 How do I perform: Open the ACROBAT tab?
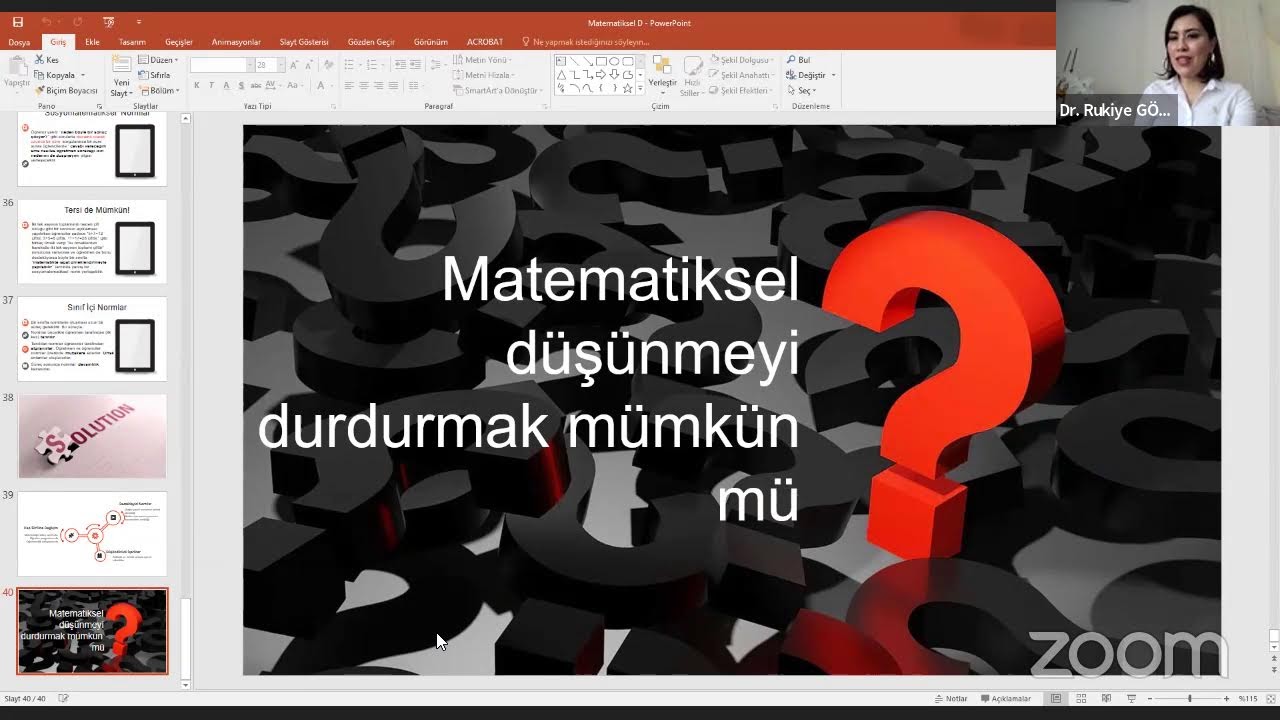[x=485, y=42]
